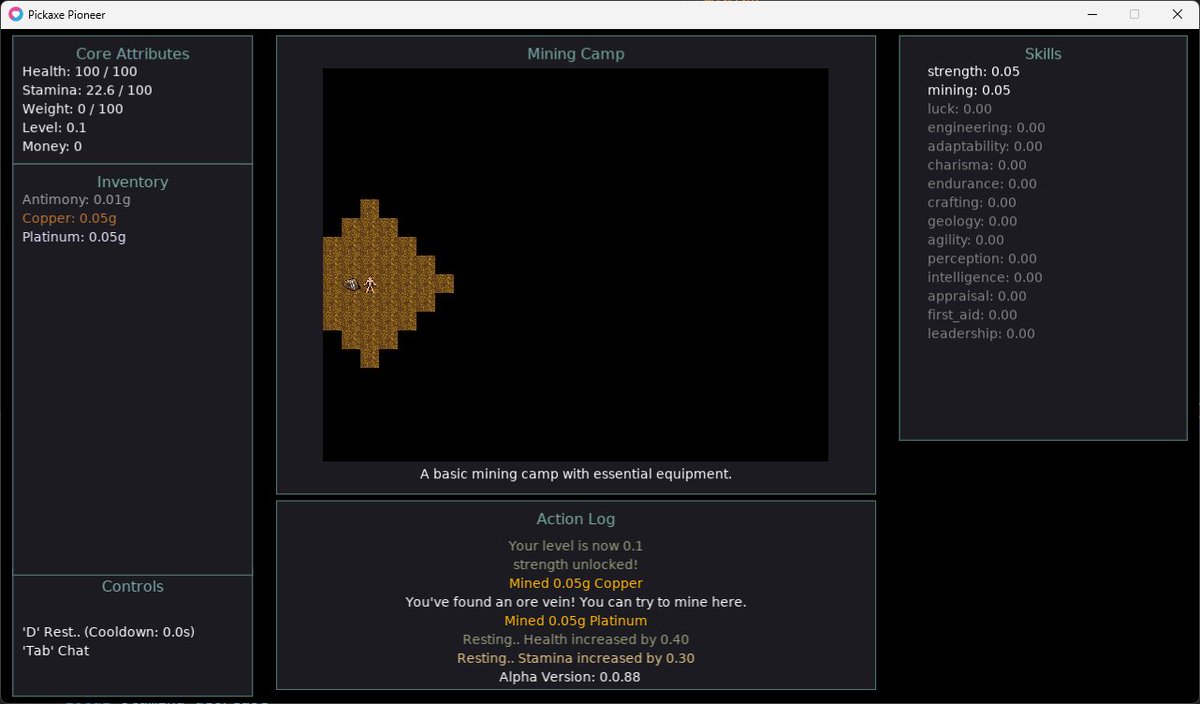
Task: Click the 'D' Rest control entry
Action: click(108, 632)
